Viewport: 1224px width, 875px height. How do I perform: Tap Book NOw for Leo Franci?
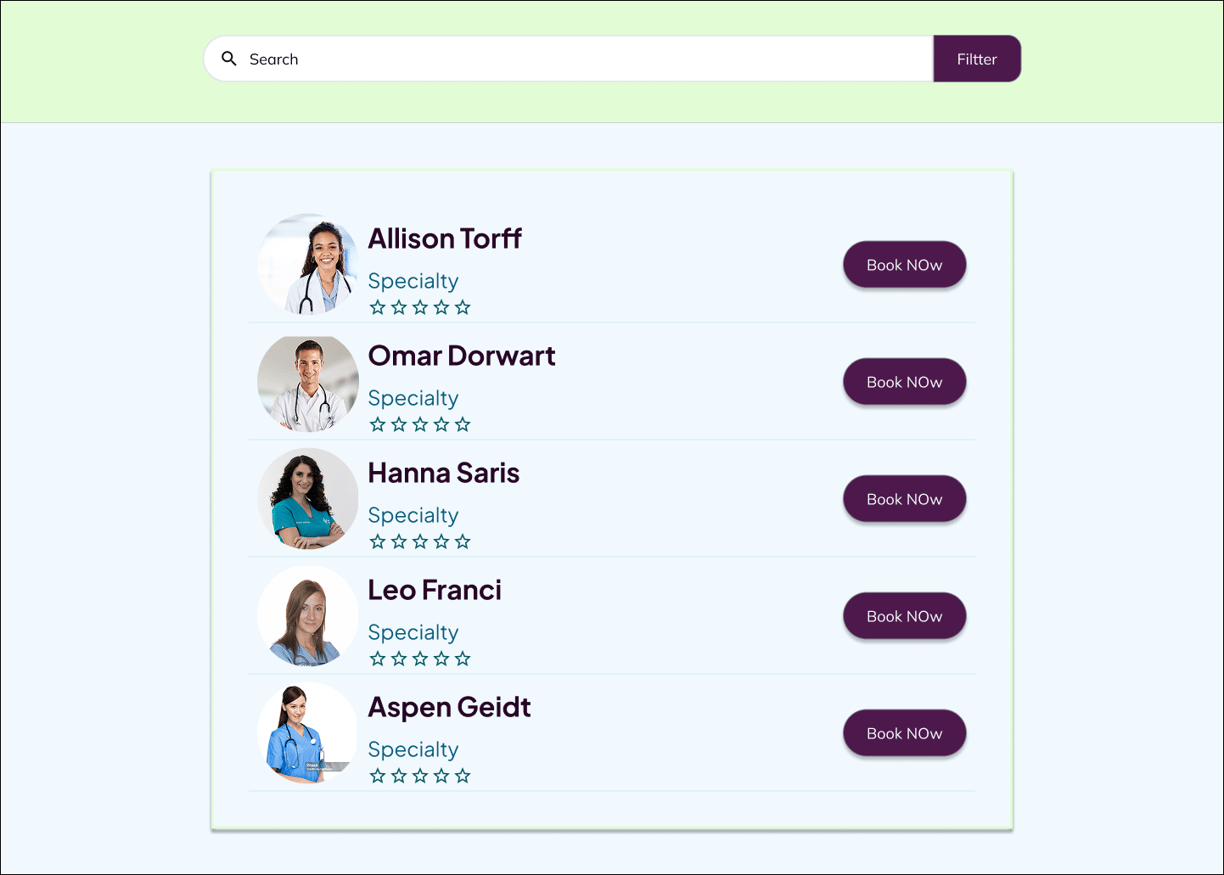pos(904,616)
